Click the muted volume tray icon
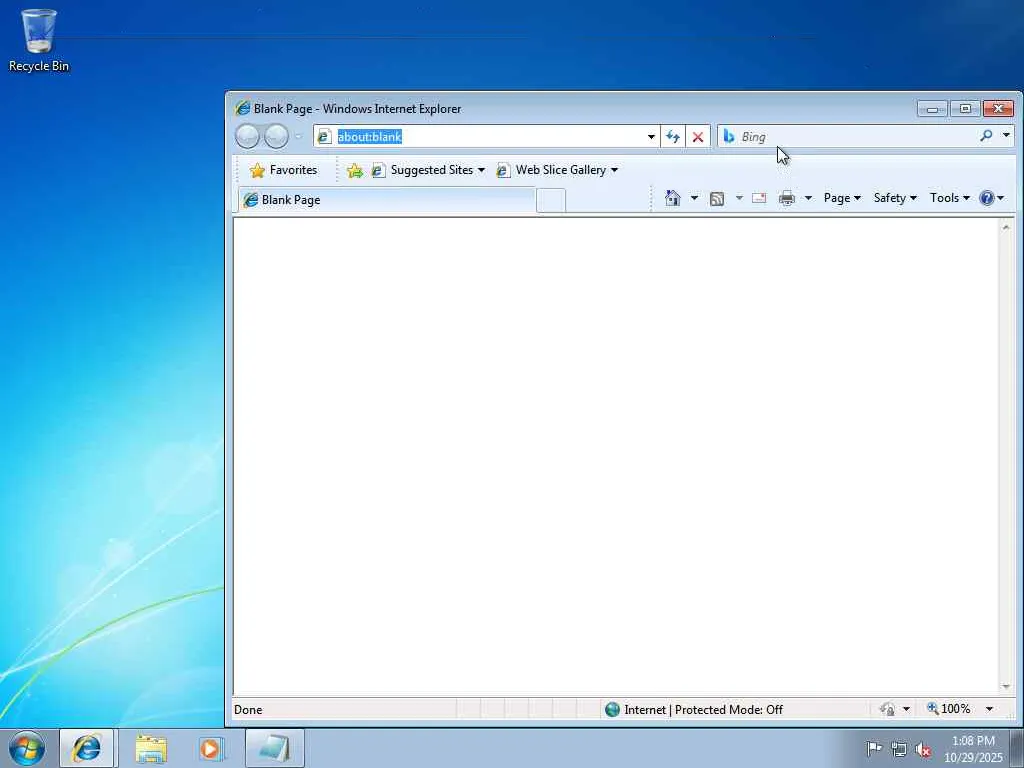The image size is (1024, 768). tap(923, 749)
